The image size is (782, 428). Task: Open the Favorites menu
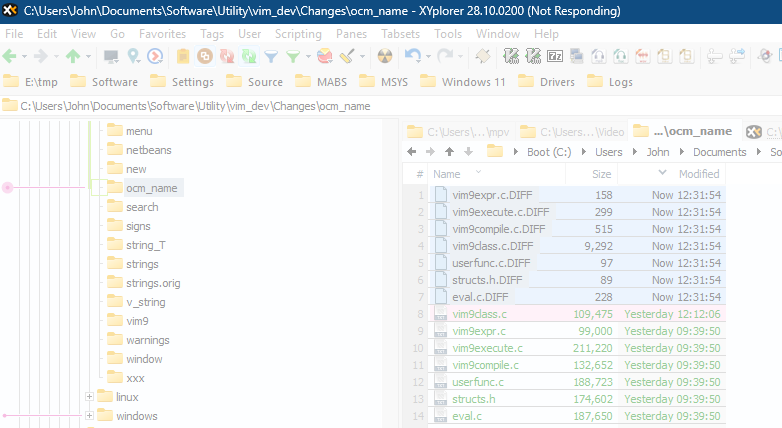click(162, 33)
